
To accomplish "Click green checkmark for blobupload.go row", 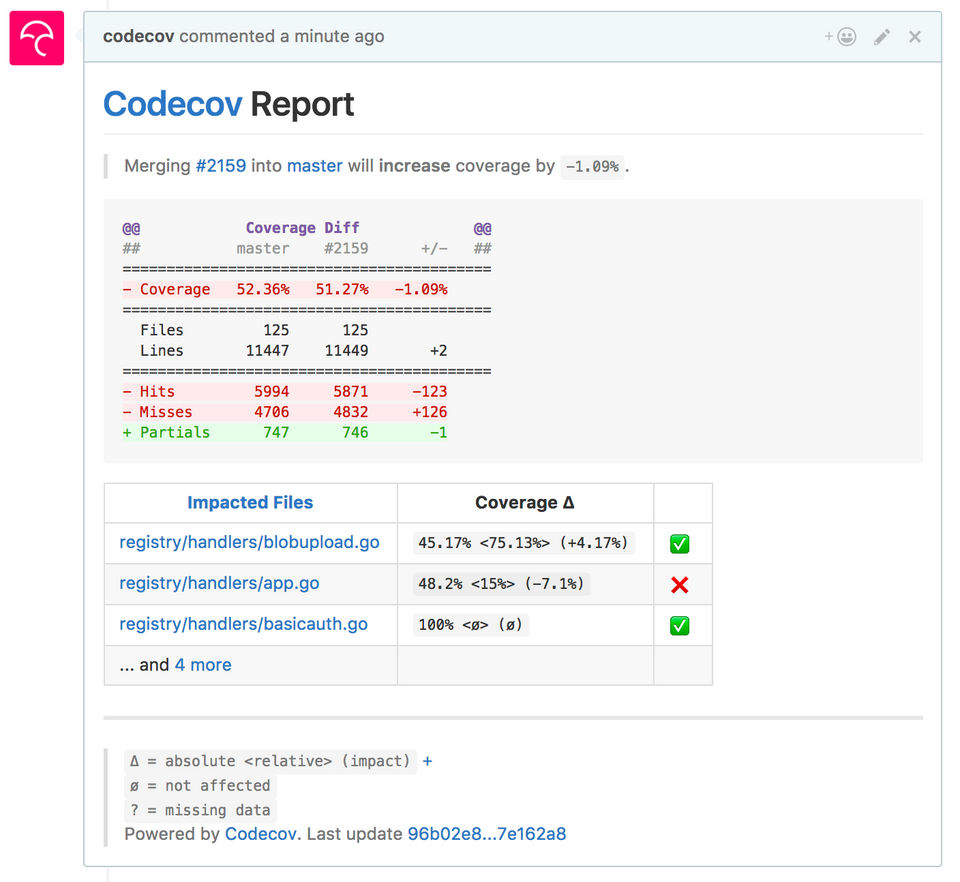I will coord(679,544).
